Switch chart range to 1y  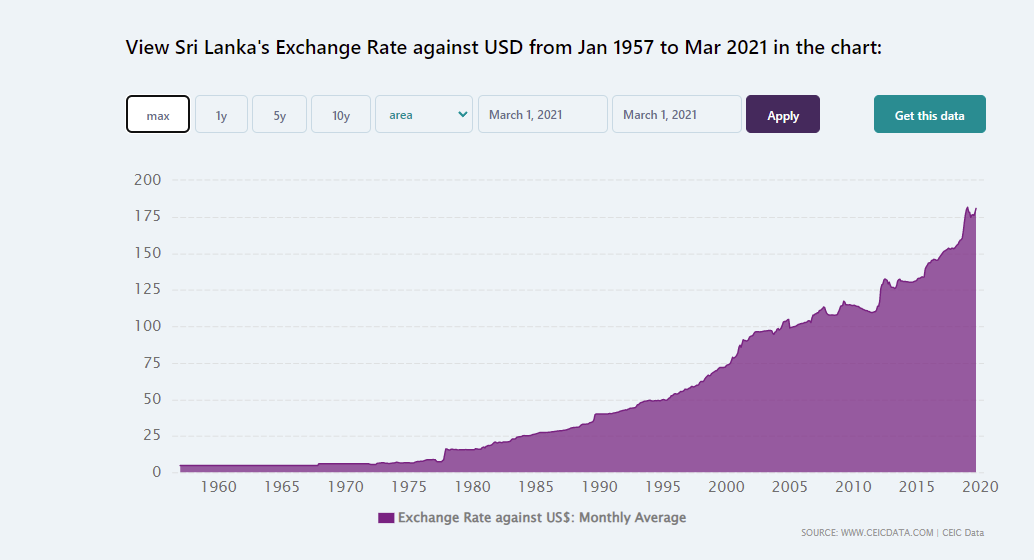pyautogui.click(x=222, y=114)
